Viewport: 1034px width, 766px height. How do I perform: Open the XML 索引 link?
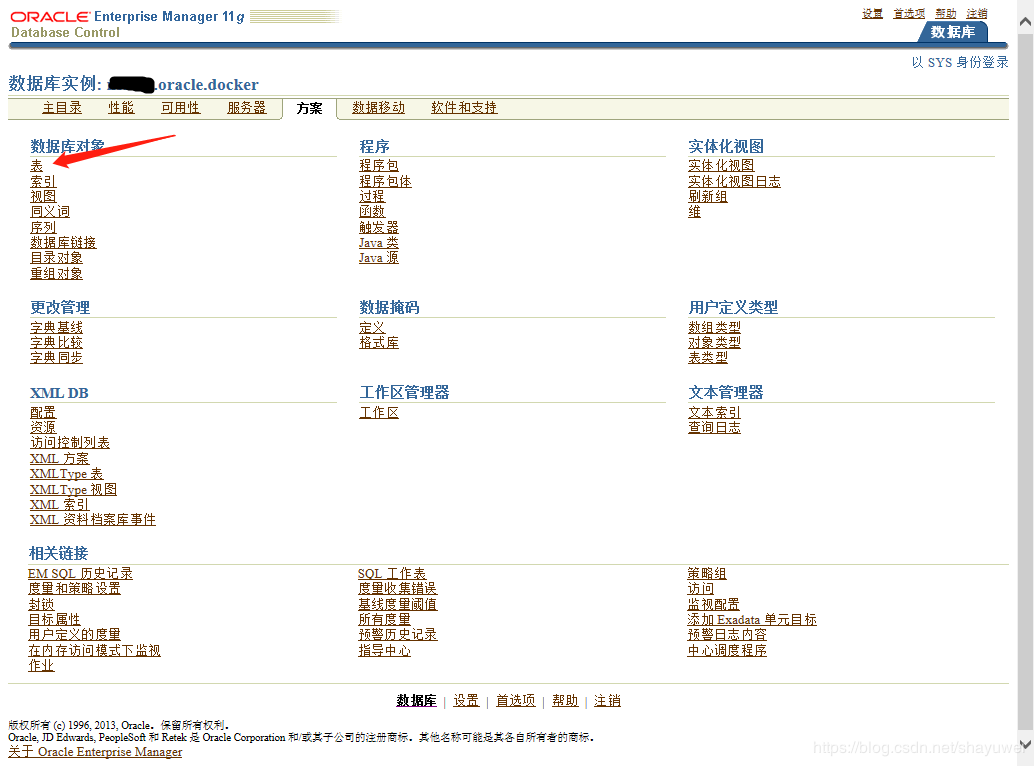(x=59, y=505)
